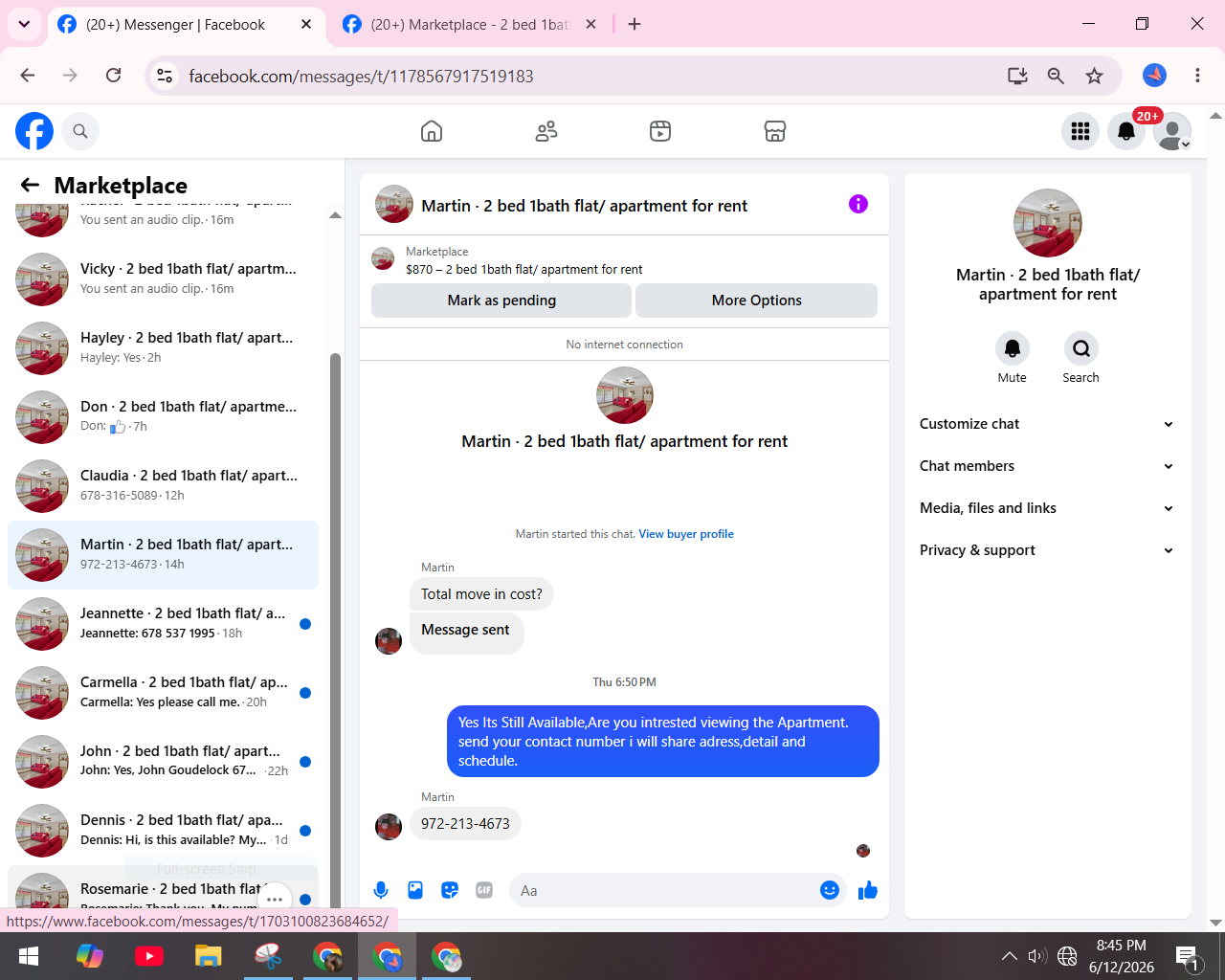Reload the page with the refresh icon
This screenshot has height=980, width=1225.
click(x=114, y=76)
